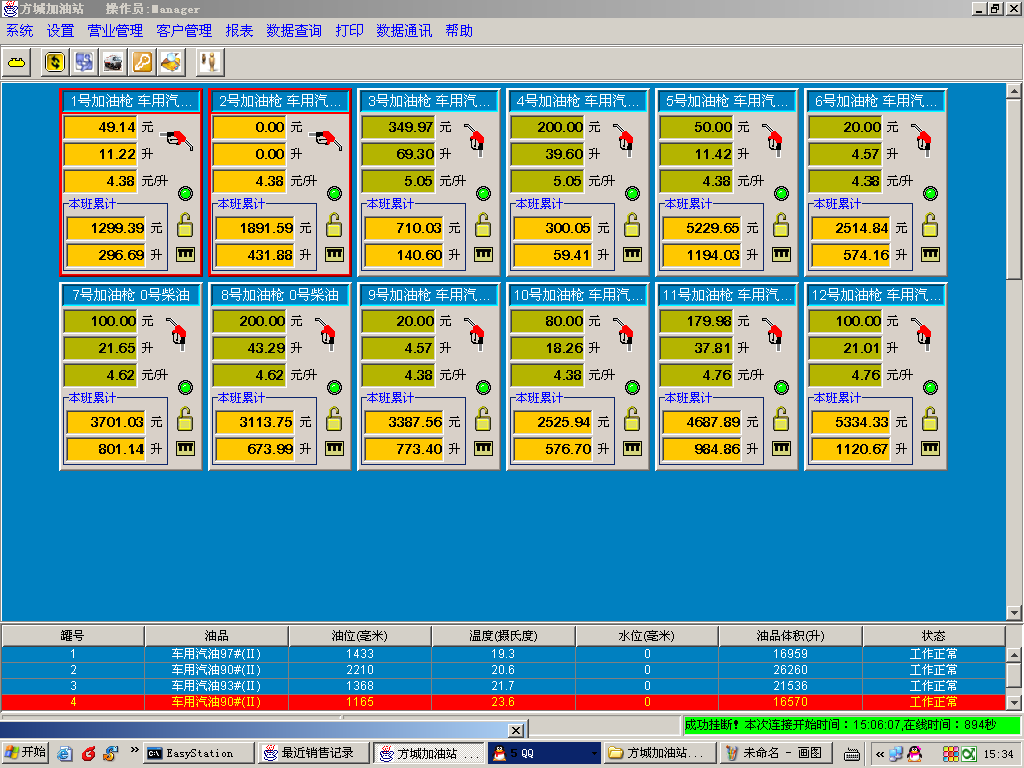Click the counter icon on pump 4

632,254
